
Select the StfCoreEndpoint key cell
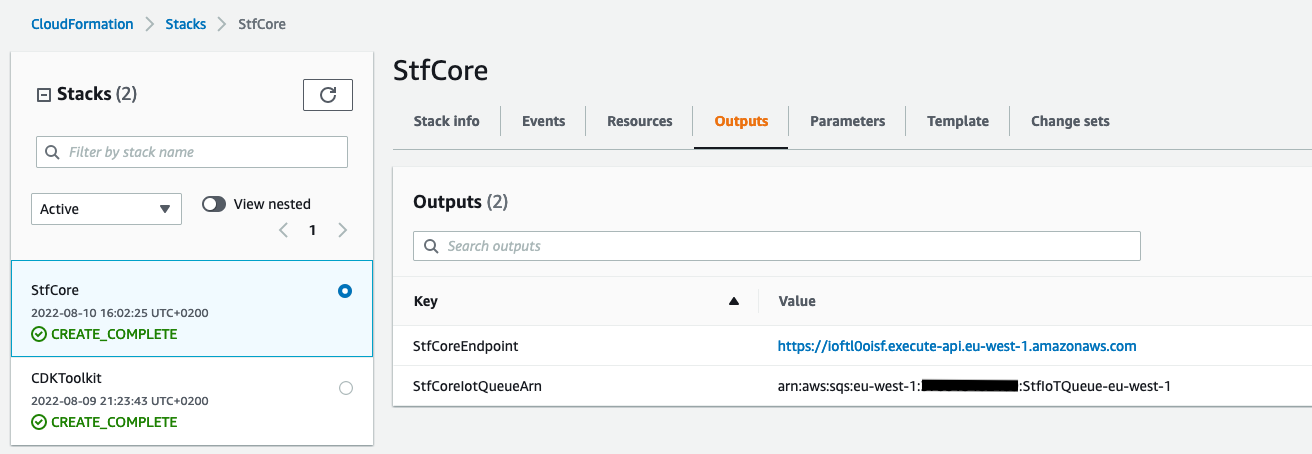[x=465, y=346]
